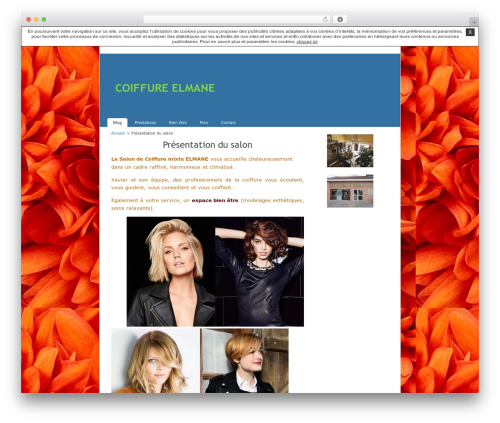Switch to the Contact tab

[x=228, y=123]
